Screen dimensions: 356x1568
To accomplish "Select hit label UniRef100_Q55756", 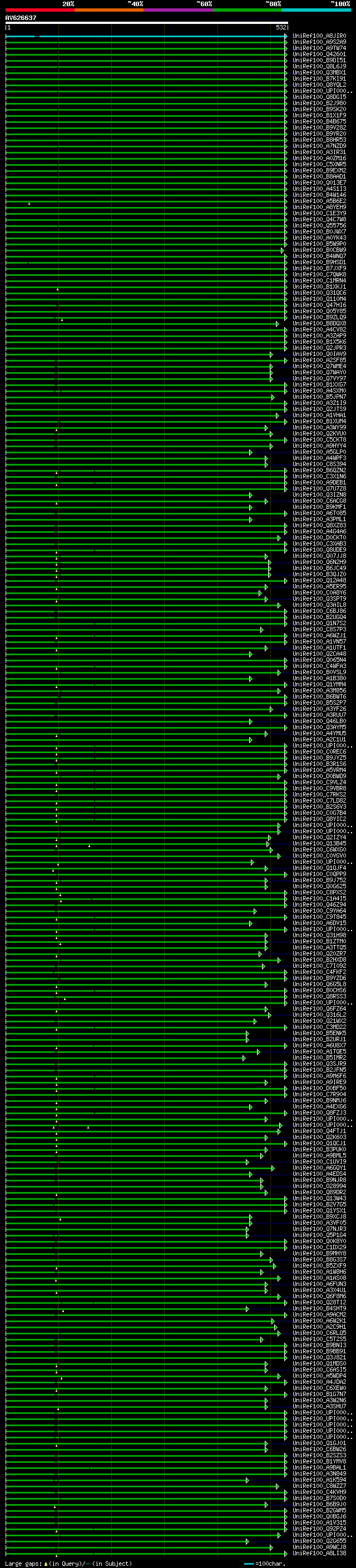I will [x=319, y=226].
